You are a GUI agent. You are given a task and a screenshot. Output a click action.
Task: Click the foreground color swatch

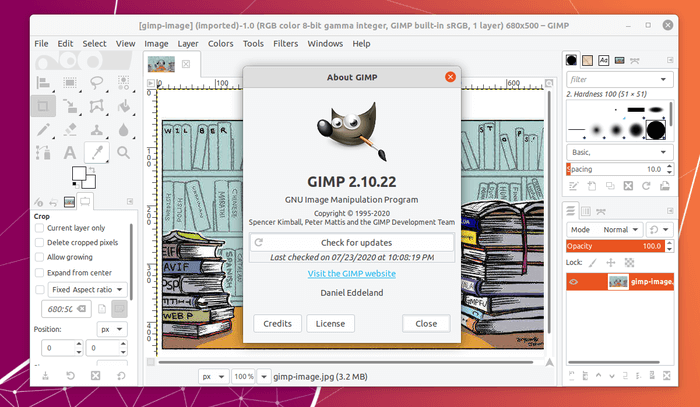tap(79, 173)
